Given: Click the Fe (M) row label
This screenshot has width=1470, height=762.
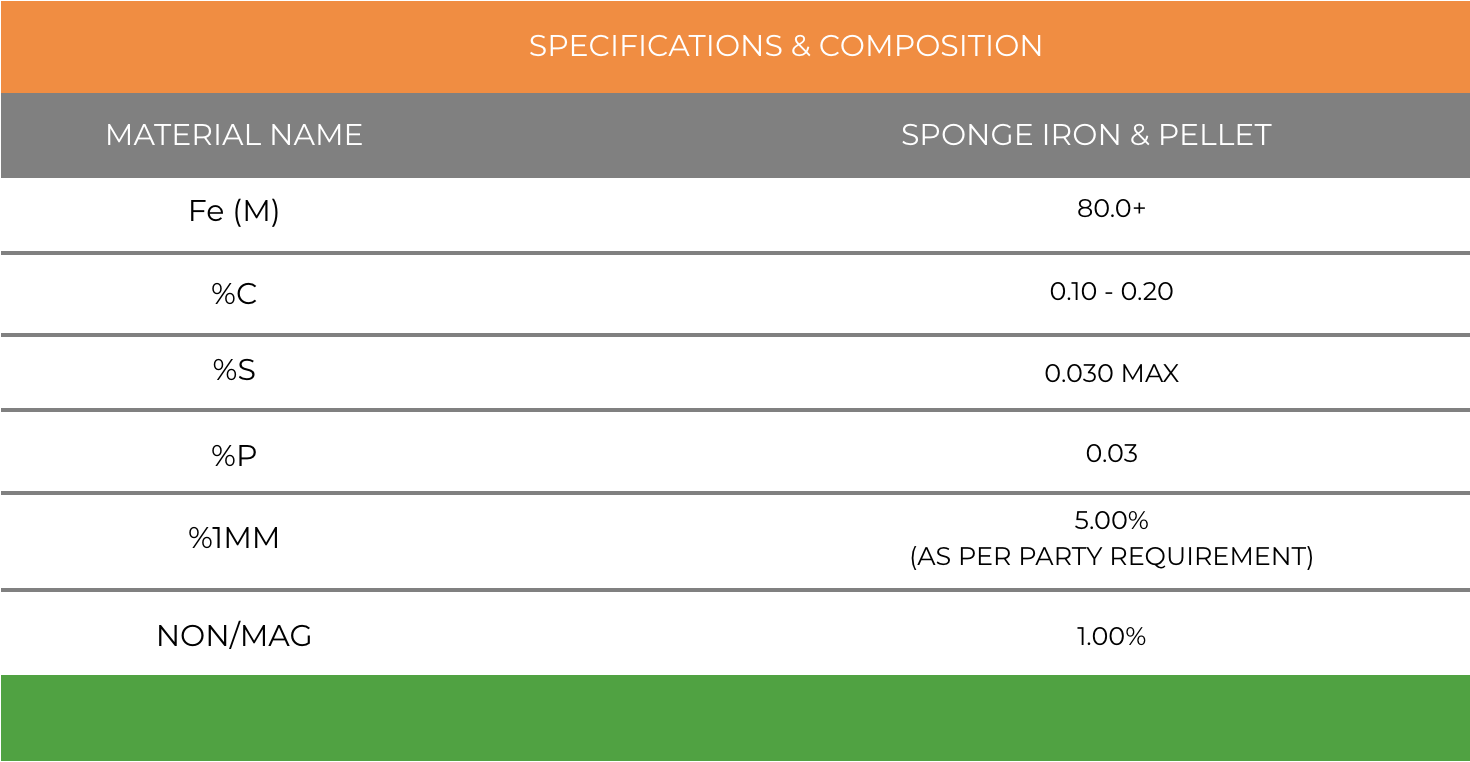Looking at the screenshot, I should click(x=234, y=211).
